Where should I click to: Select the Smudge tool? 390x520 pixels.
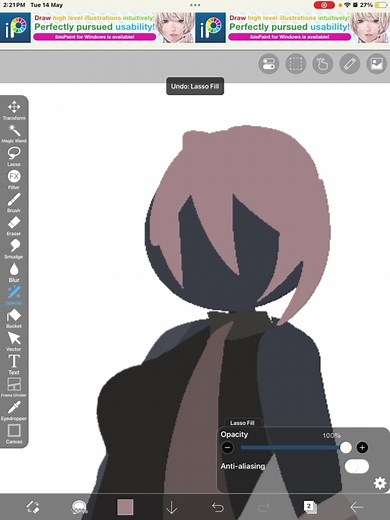[14, 249]
